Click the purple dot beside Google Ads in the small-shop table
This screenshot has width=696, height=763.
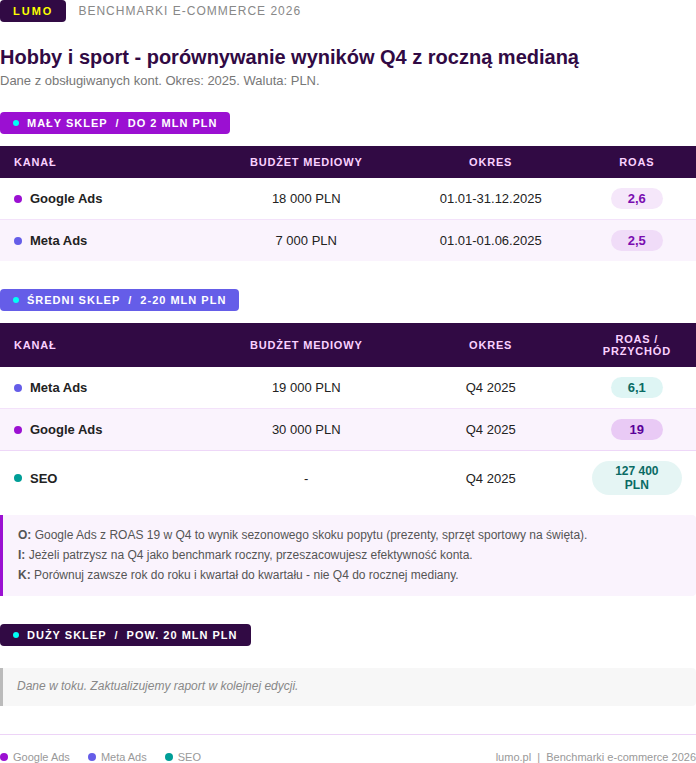(x=18, y=199)
